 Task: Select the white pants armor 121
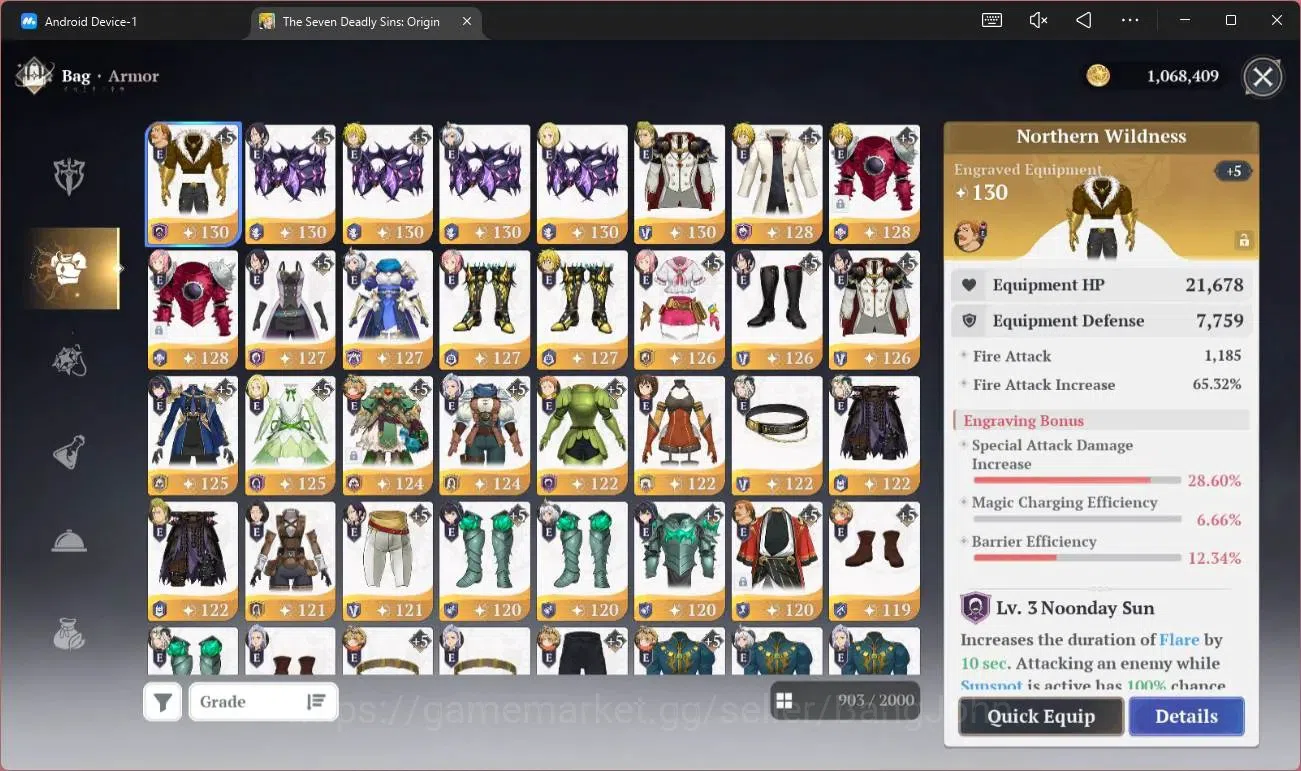coord(388,562)
